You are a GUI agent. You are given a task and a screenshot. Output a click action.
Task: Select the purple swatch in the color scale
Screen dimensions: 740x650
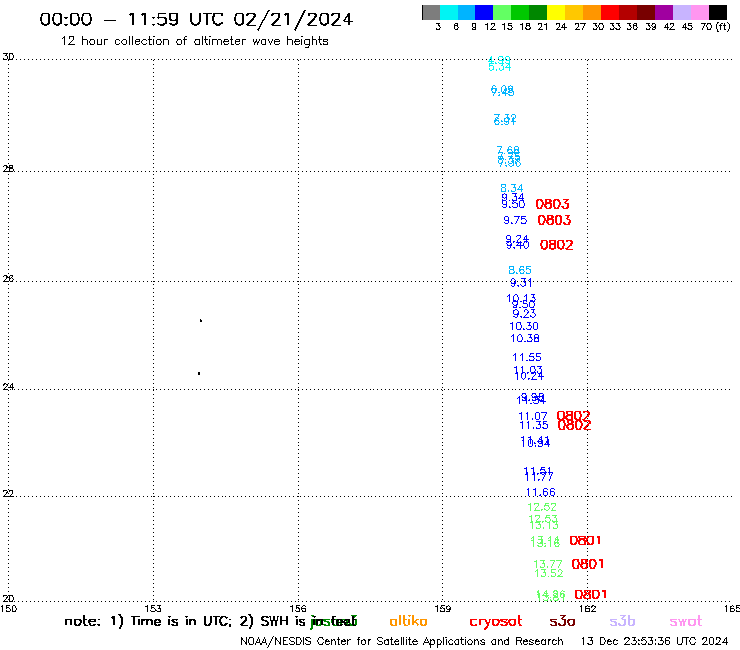(663, 12)
